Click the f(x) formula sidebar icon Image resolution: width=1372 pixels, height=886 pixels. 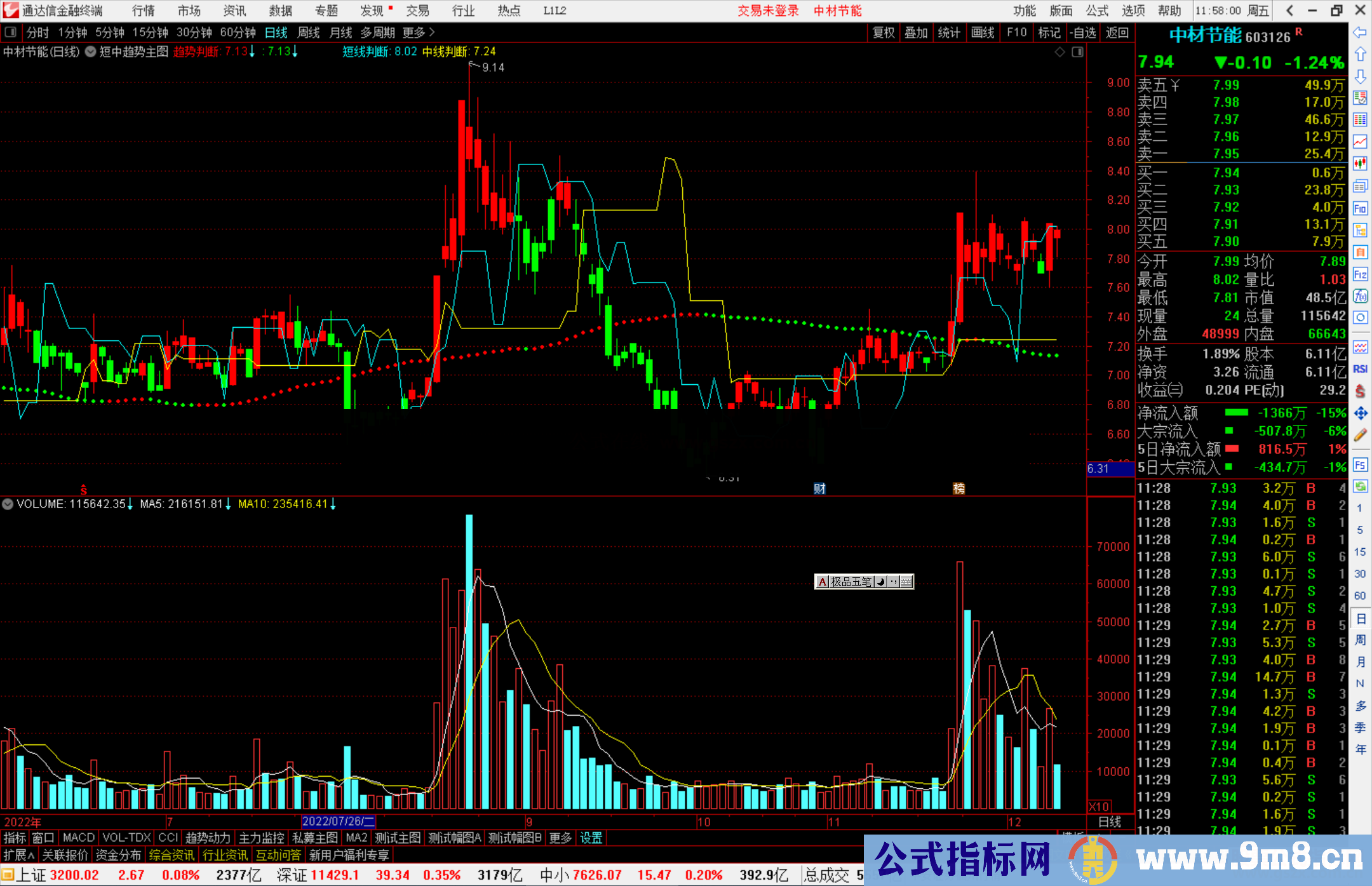click(1360, 296)
